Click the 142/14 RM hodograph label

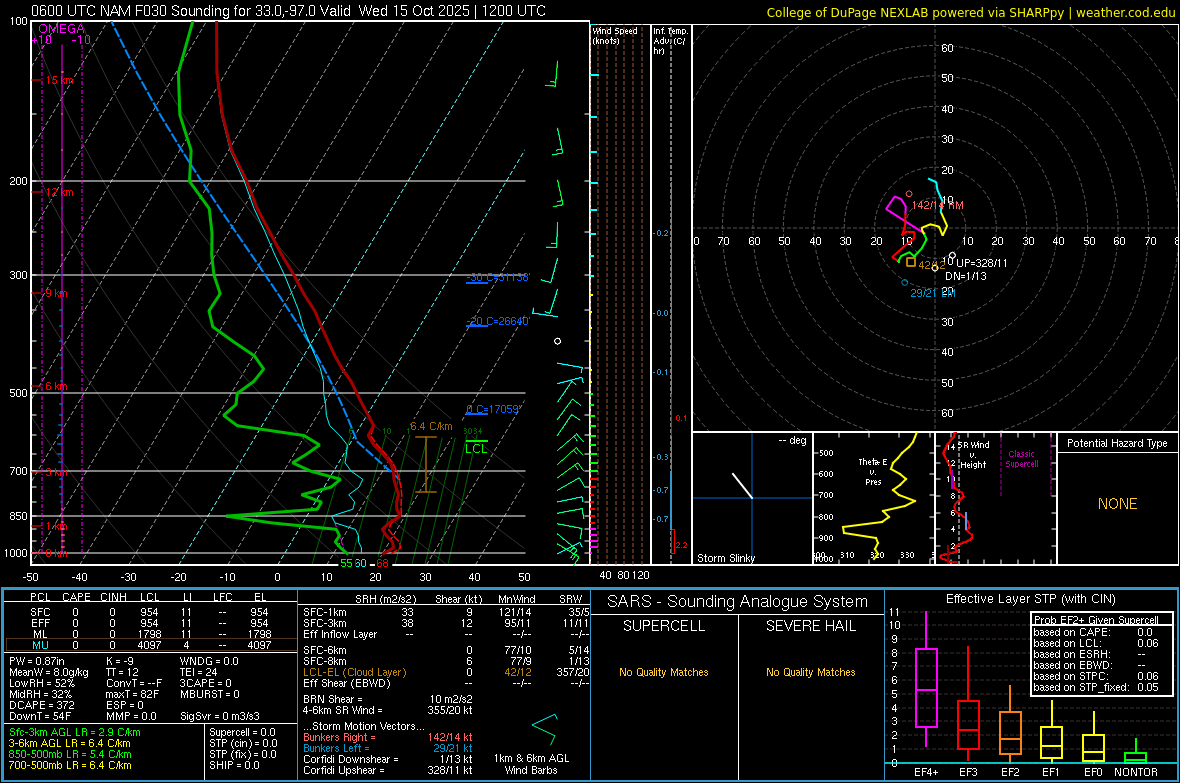click(x=937, y=205)
